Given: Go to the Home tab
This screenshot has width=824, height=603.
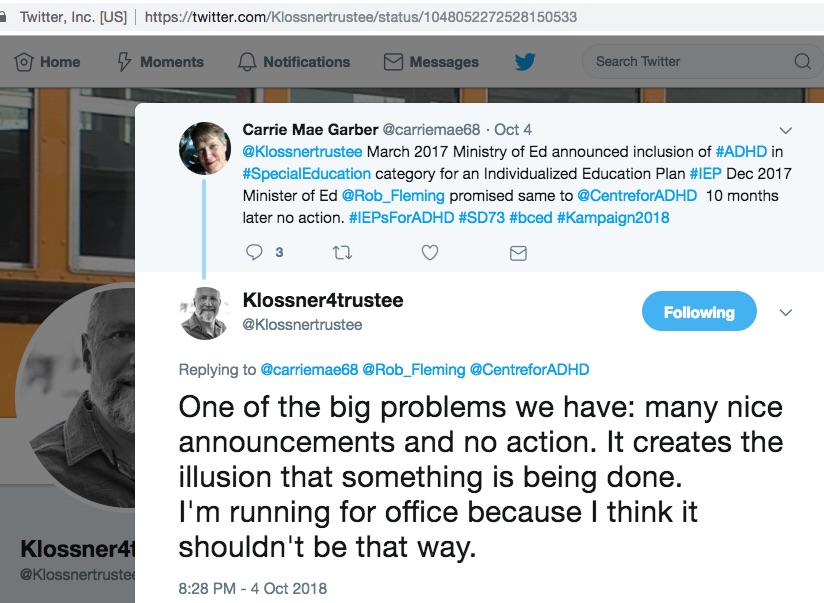Looking at the screenshot, I should 48,62.
